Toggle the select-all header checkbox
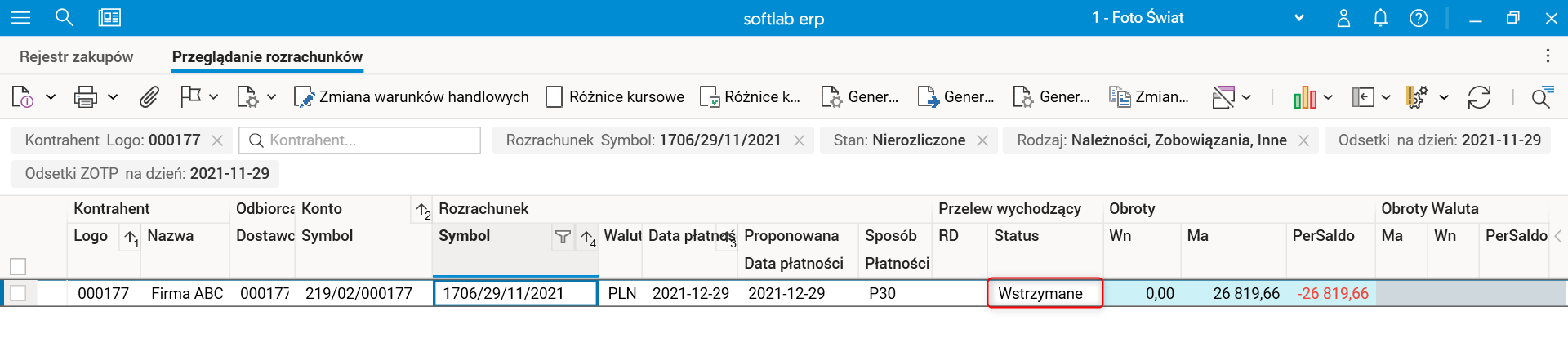This screenshot has height=347, width=1568. pyautogui.click(x=18, y=266)
